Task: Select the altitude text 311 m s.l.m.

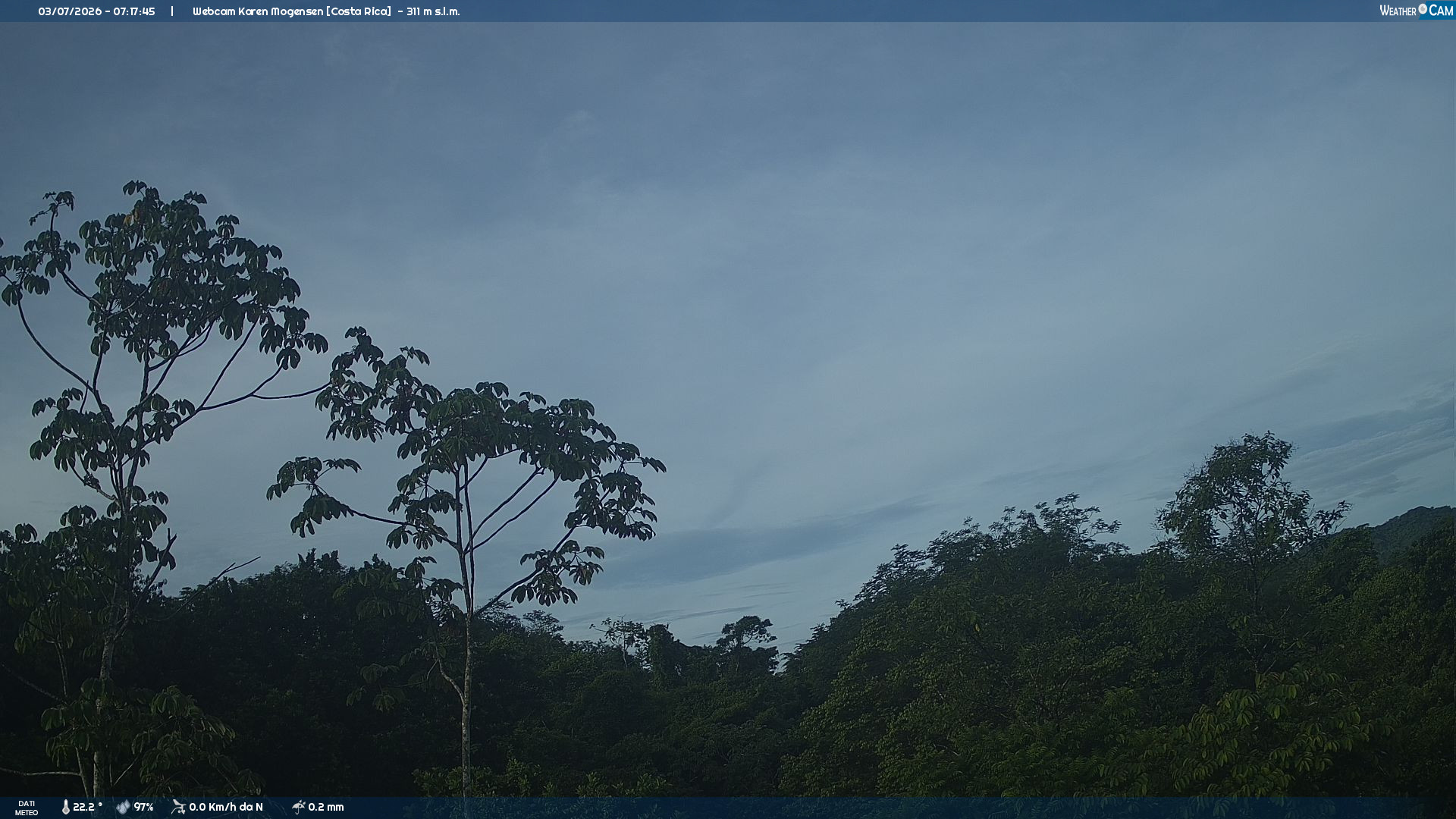Action: click(433, 11)
